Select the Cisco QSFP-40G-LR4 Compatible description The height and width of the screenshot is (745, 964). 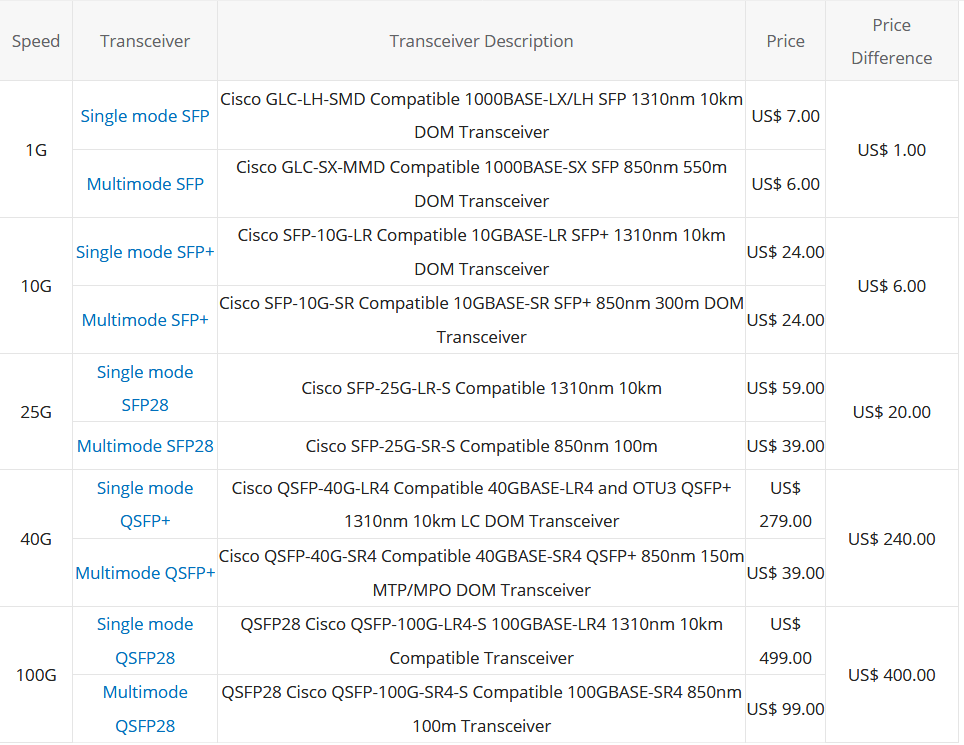coord(481,505)
